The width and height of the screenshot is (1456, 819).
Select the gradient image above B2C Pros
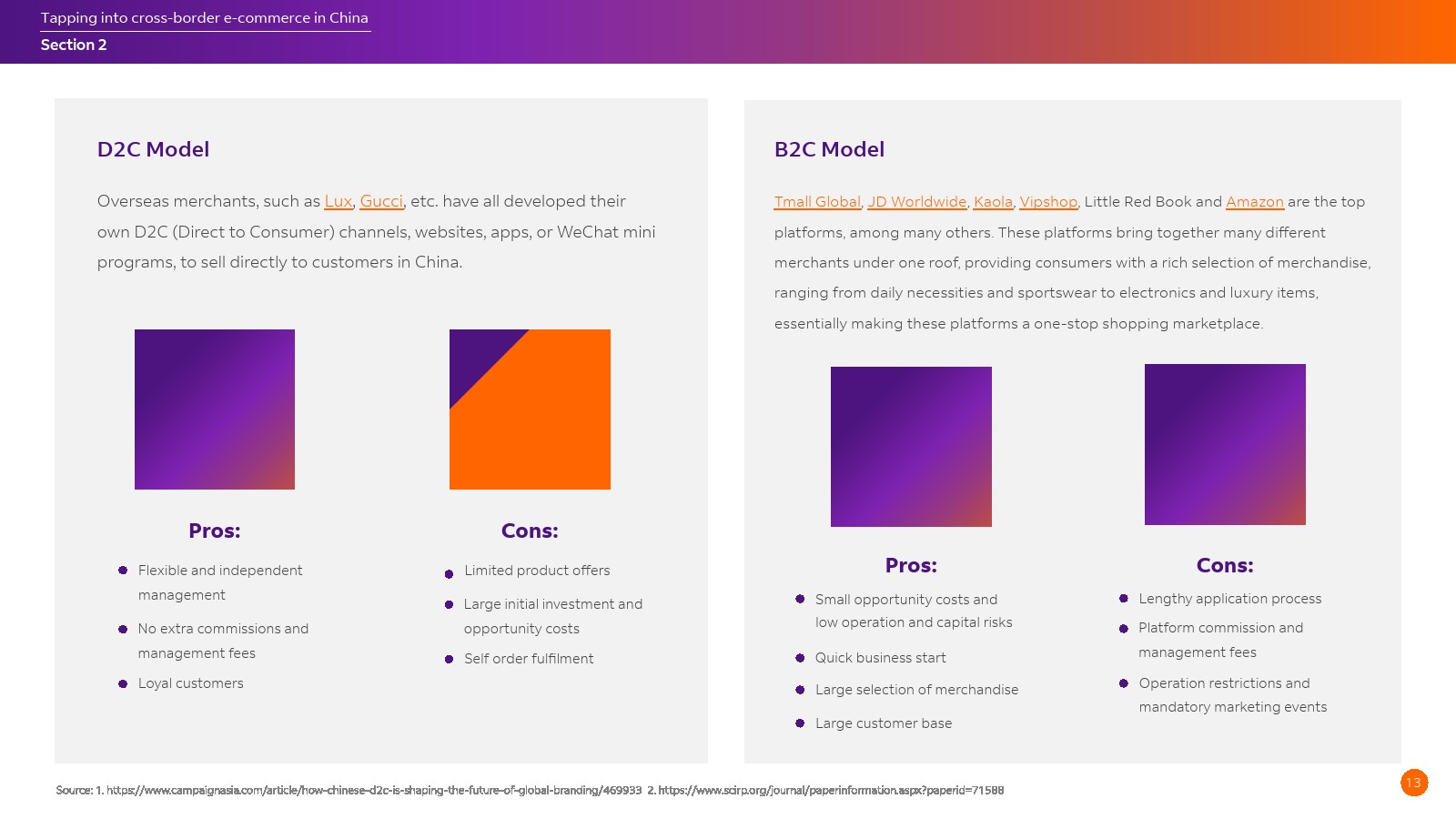911,447
